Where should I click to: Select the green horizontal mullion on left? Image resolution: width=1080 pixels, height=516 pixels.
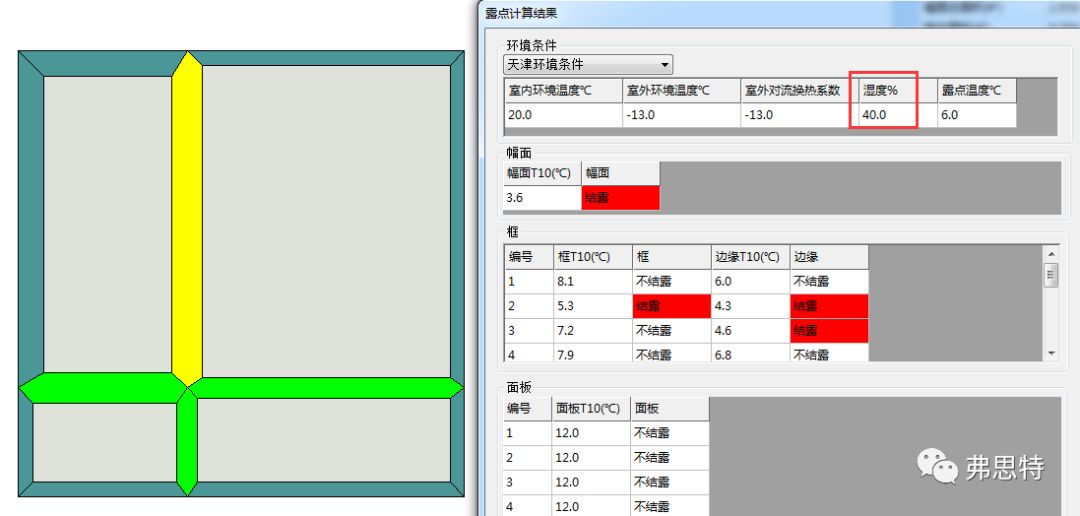coord(100,388)
